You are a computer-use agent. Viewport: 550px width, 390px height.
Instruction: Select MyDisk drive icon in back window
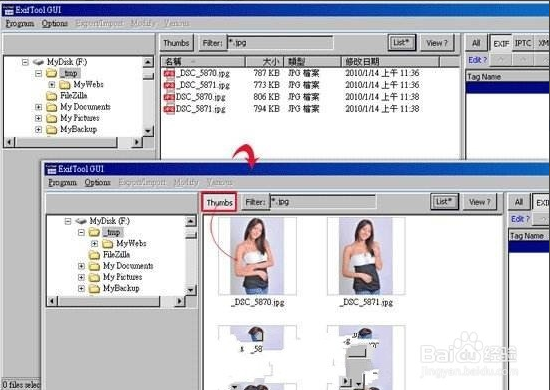38,62
